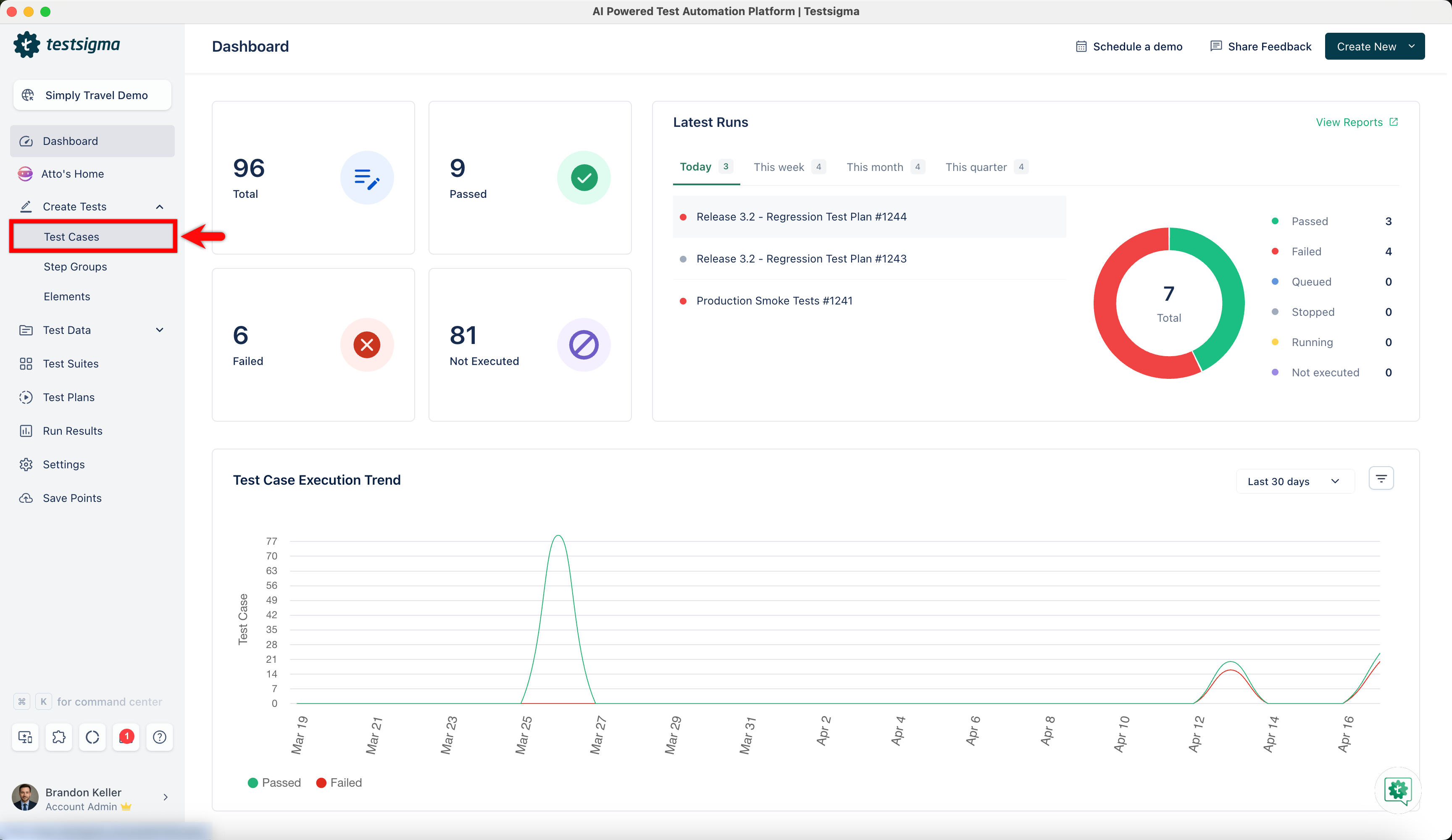The image size is (1452, 840).
Task: Click the 'Latest Runs' heading
Action: (x=710, y=122)
